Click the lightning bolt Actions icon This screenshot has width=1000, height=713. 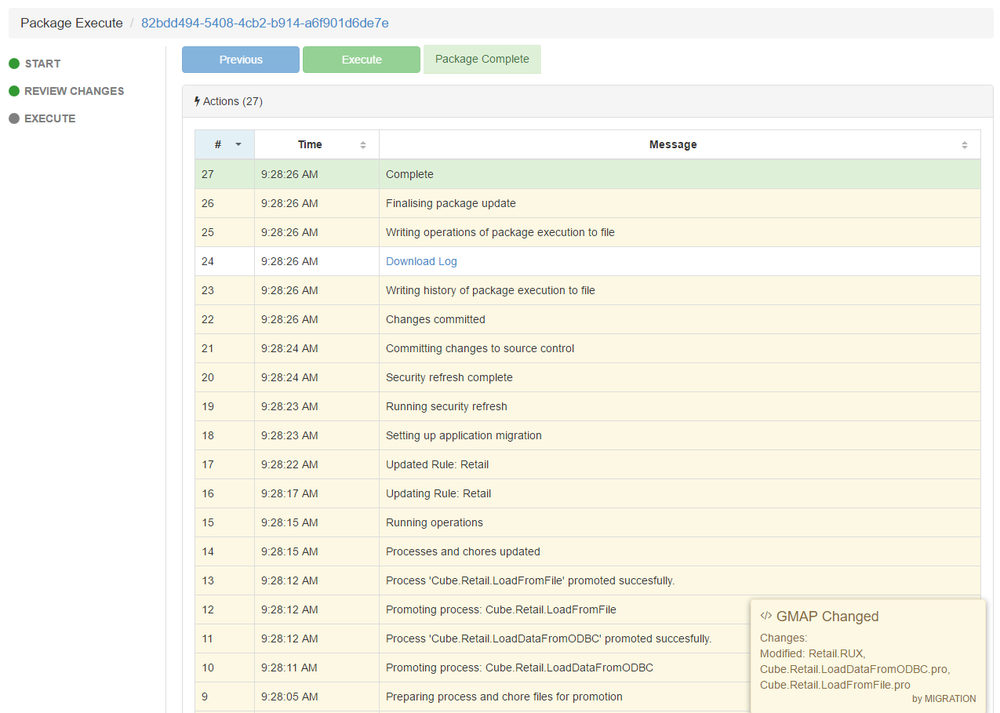coord(197,101)
